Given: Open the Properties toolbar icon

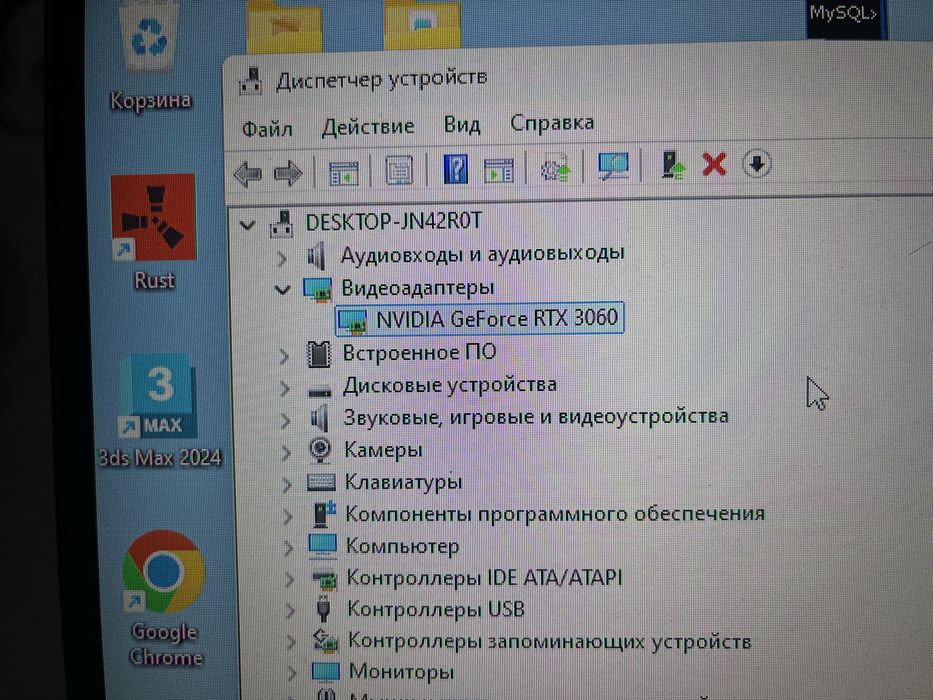Looking at the screenshot, I should click(399, 171).
